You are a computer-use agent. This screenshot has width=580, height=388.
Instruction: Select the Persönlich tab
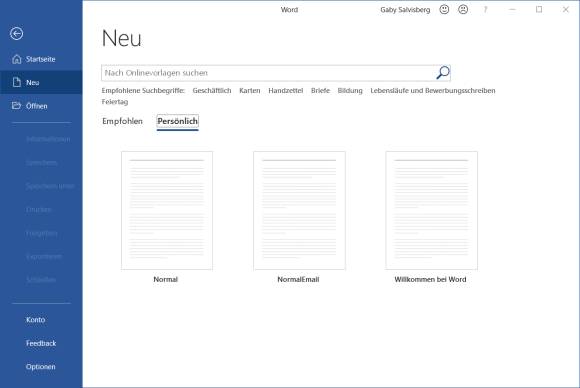tap(178, 121)
